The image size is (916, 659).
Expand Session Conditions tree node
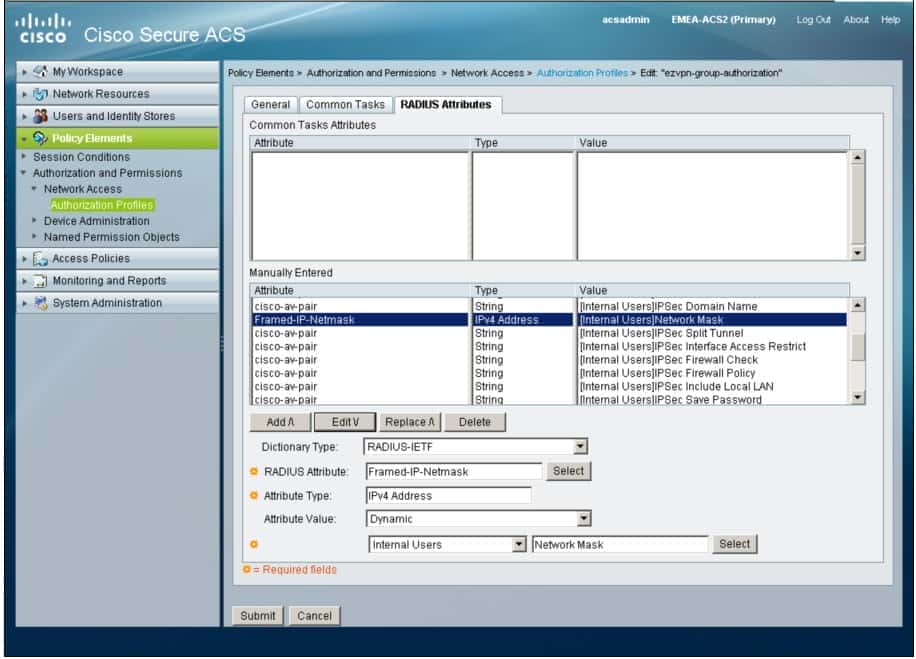[24, 157]
